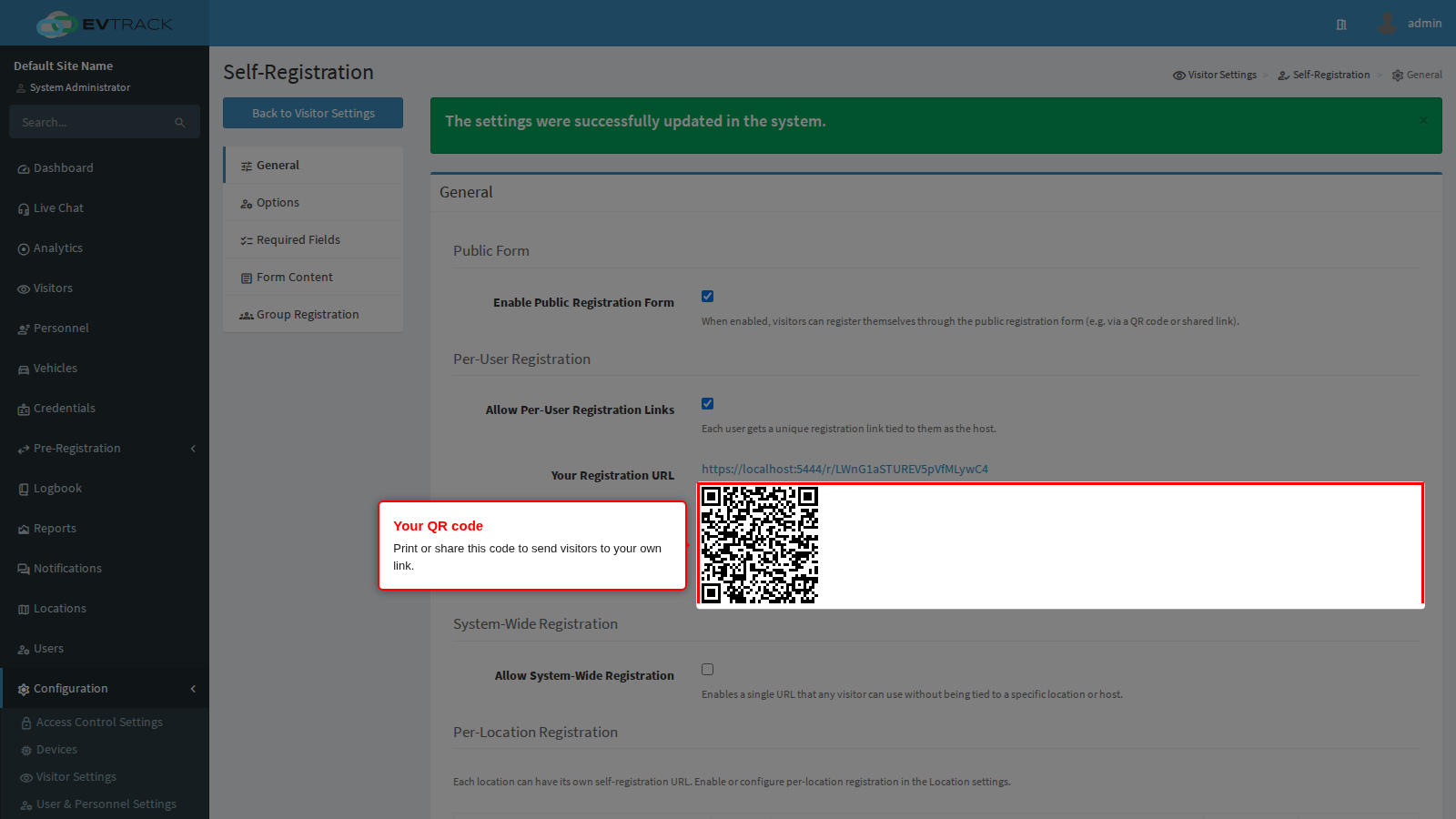Open the admin user menu
Image resolution: width=1456 pixels, height=819 pixels.
[1410, 24]
